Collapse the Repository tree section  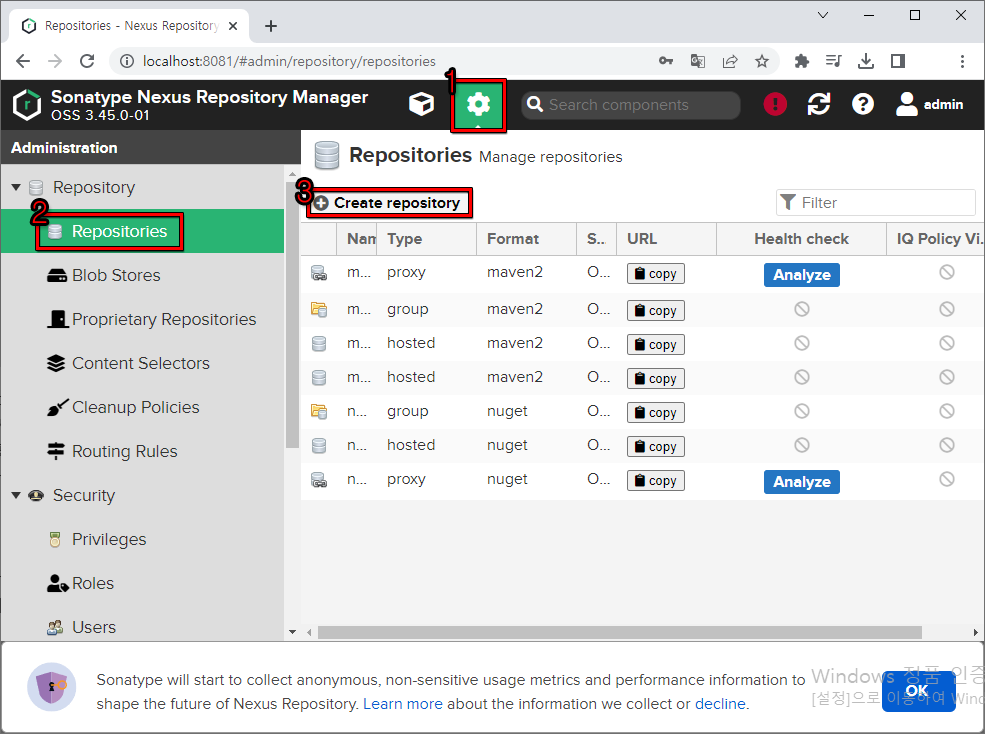tap(16, 187)
